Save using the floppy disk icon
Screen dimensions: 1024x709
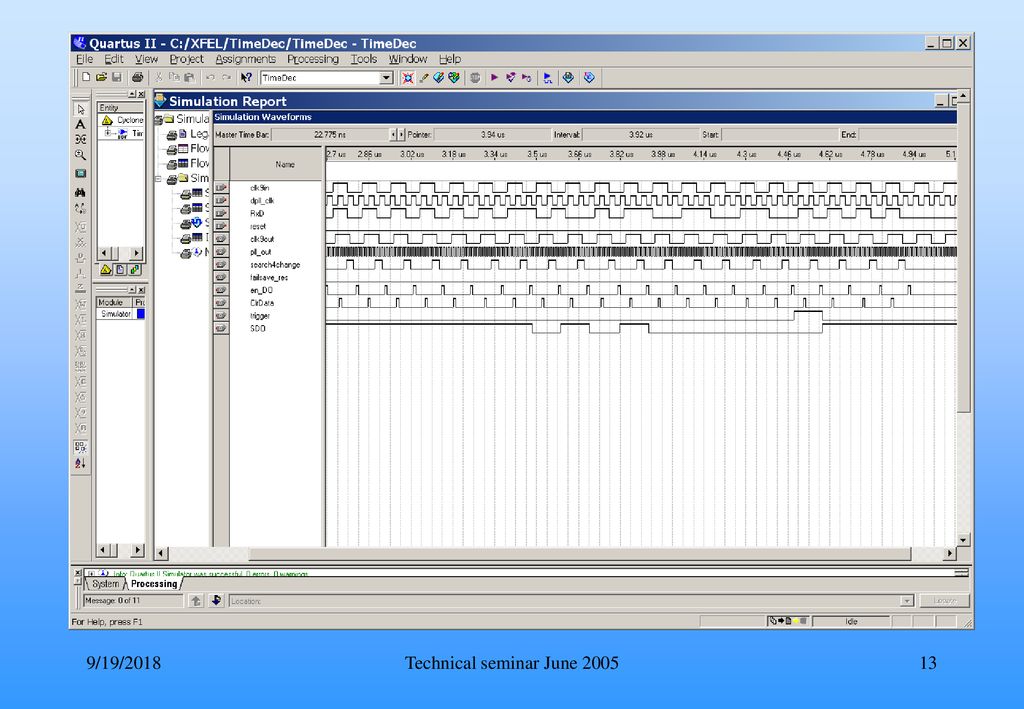(117, 77)
